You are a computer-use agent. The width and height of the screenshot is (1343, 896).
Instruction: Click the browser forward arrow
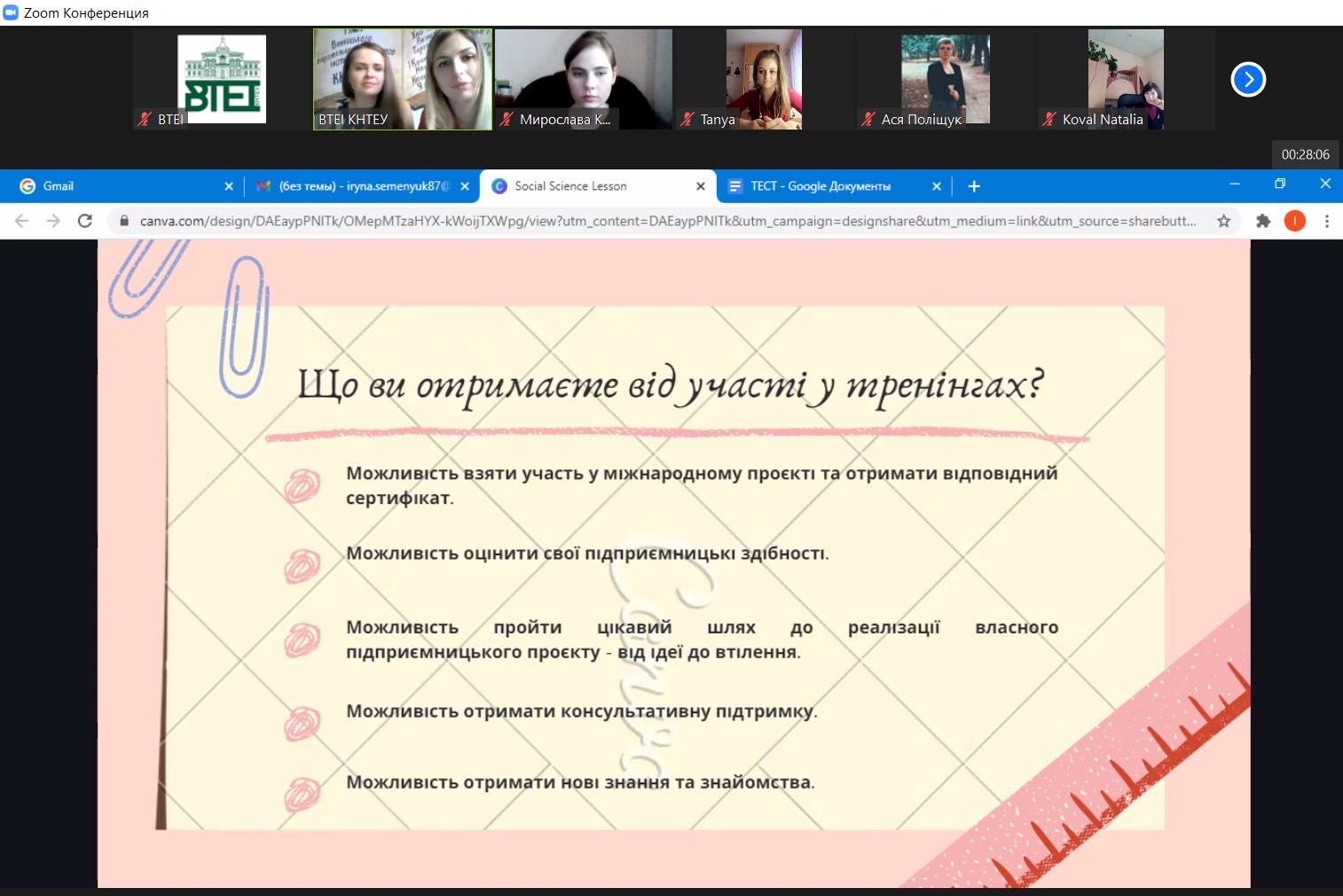pyautogui.click(x=53, y=221)
